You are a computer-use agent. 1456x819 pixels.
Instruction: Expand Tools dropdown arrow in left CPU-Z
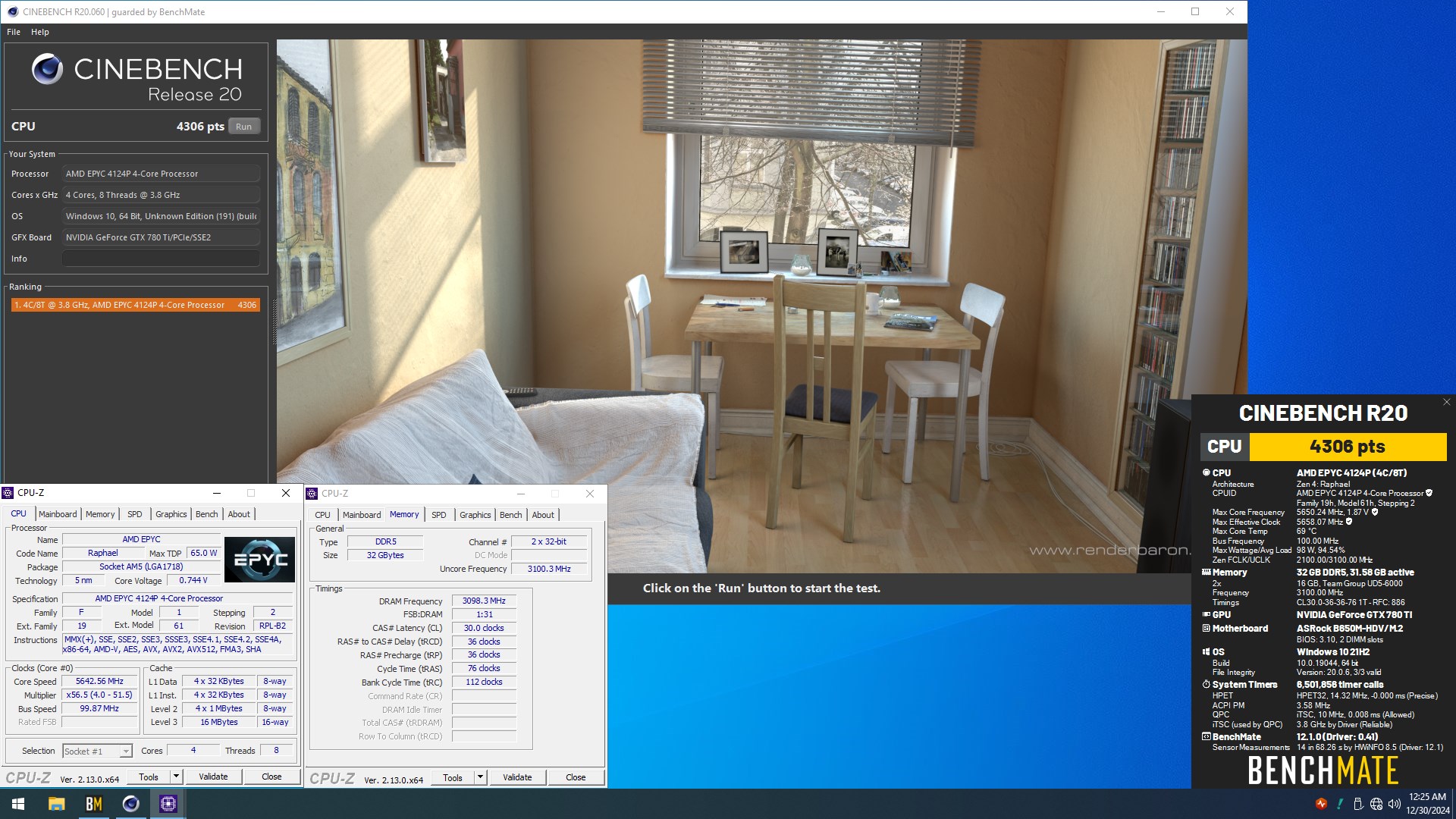176,777
